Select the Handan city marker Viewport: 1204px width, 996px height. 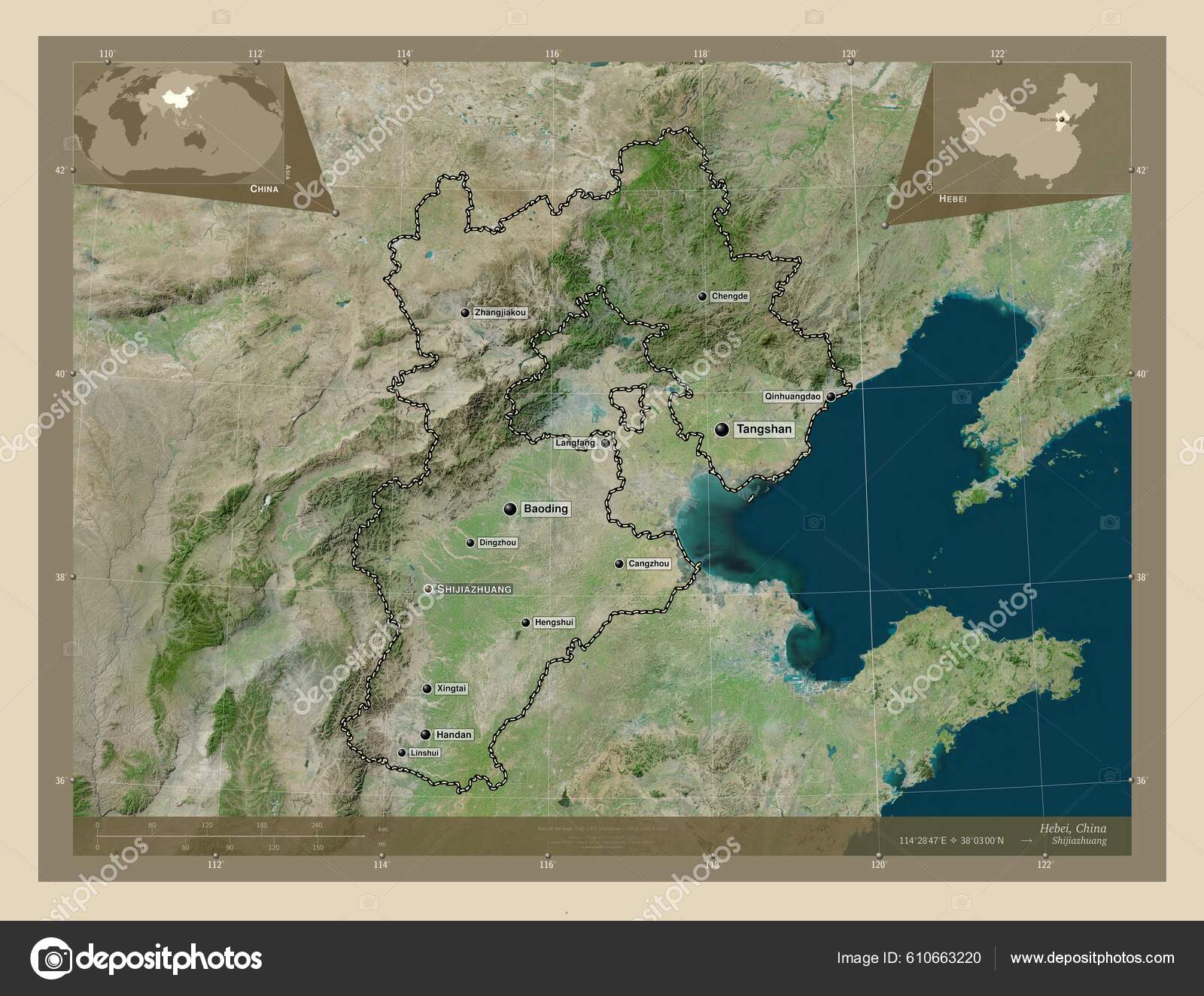point(425,734)
